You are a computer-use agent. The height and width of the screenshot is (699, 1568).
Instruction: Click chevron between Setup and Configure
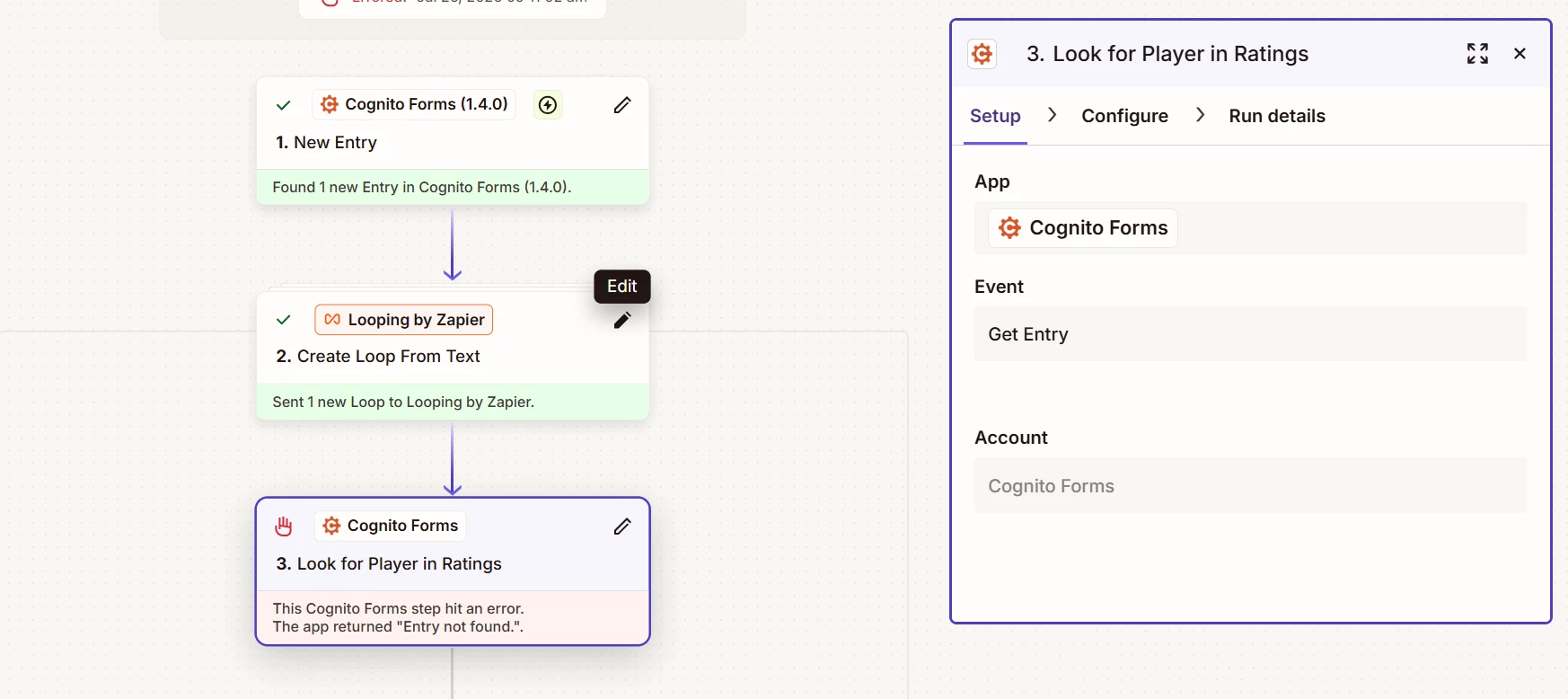(x=1053, y=115)
